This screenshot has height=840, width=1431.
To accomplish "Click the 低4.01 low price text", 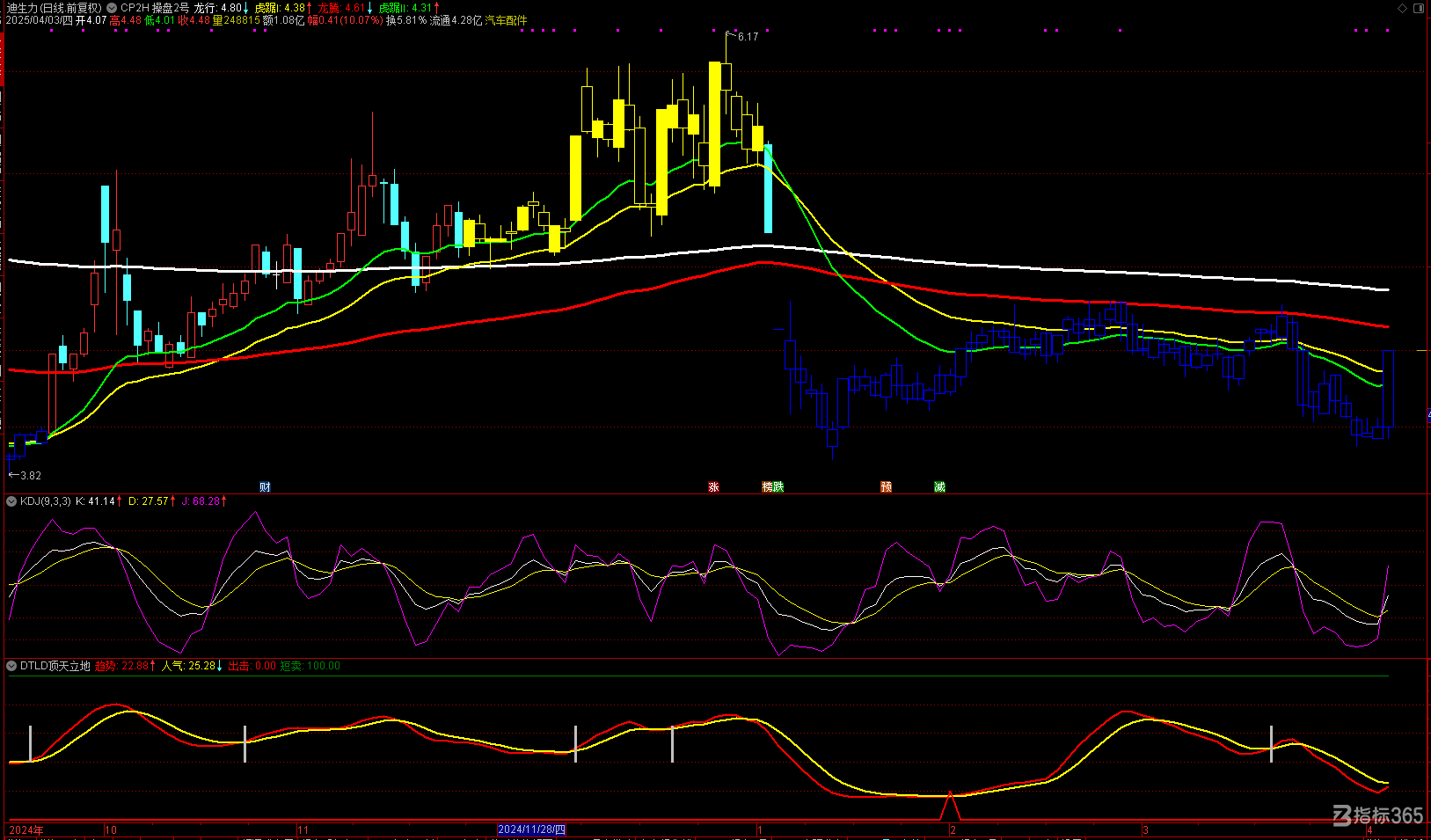I will (160, 20).
